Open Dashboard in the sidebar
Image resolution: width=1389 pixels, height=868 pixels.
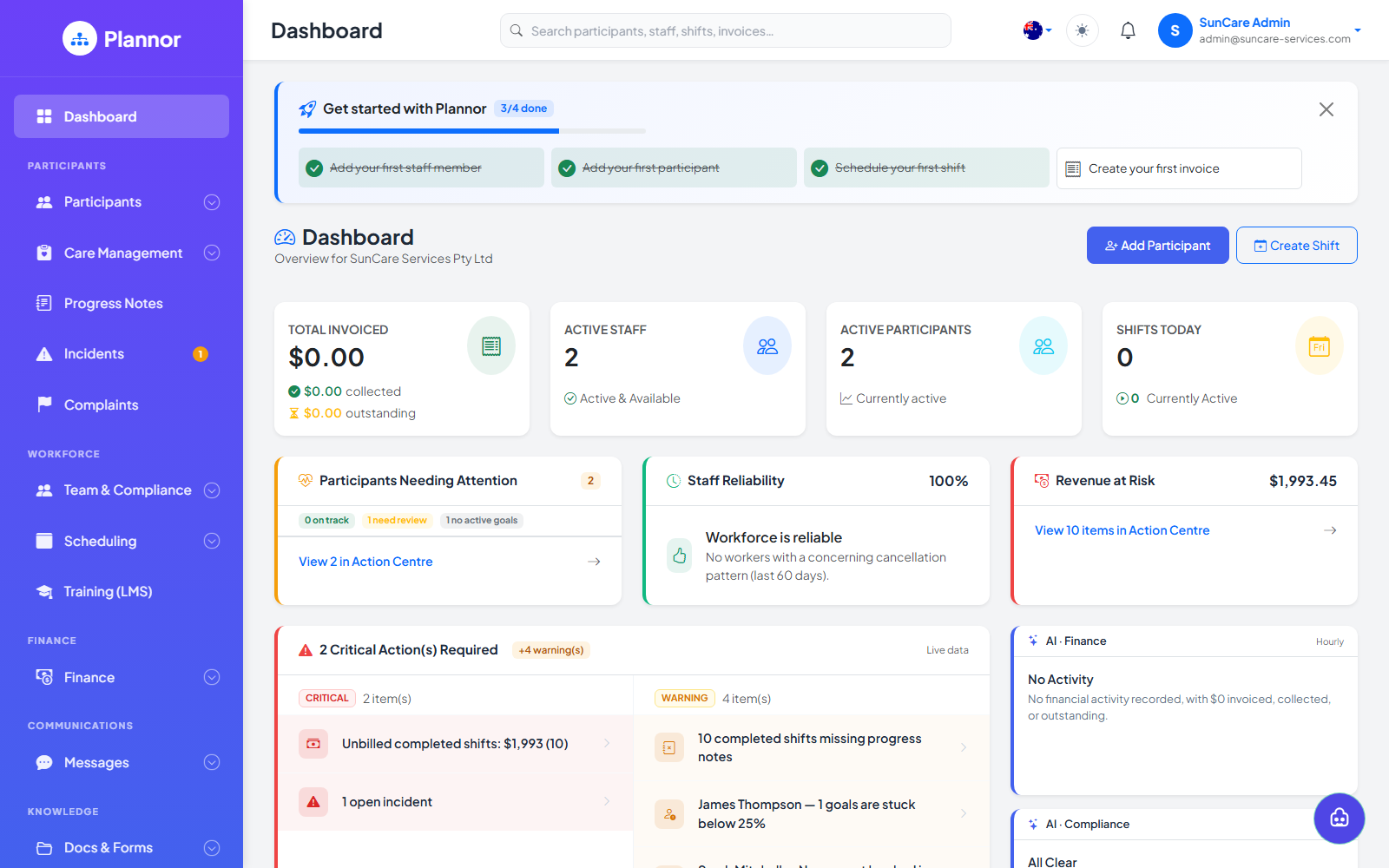[122, 116]
